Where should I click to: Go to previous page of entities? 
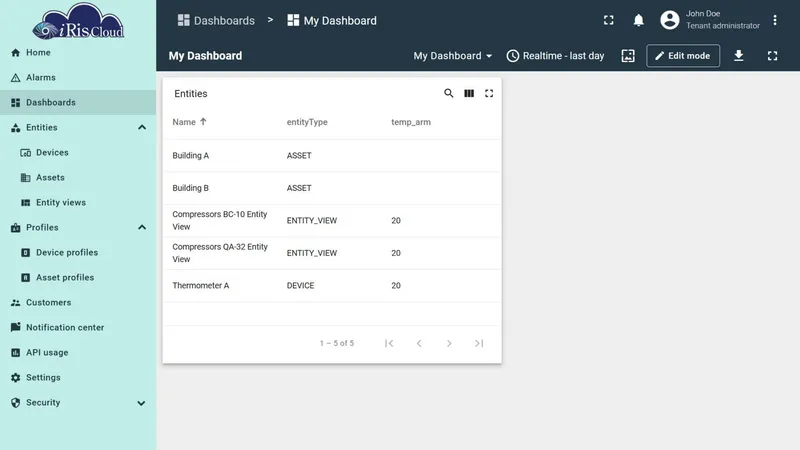click(419, 343)
